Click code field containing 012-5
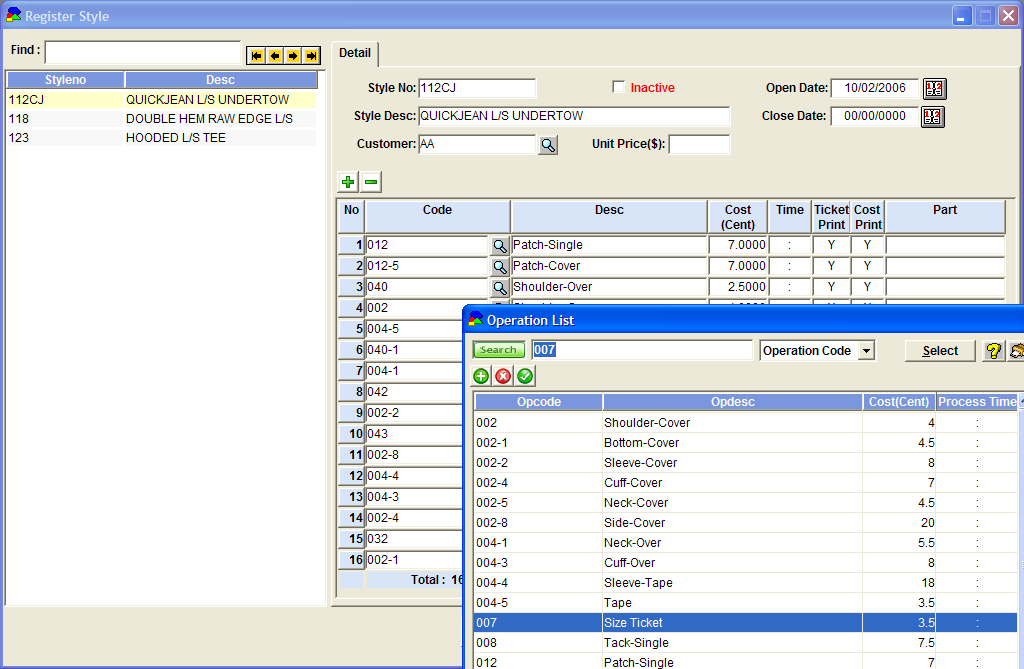 (x=426, y=266)
